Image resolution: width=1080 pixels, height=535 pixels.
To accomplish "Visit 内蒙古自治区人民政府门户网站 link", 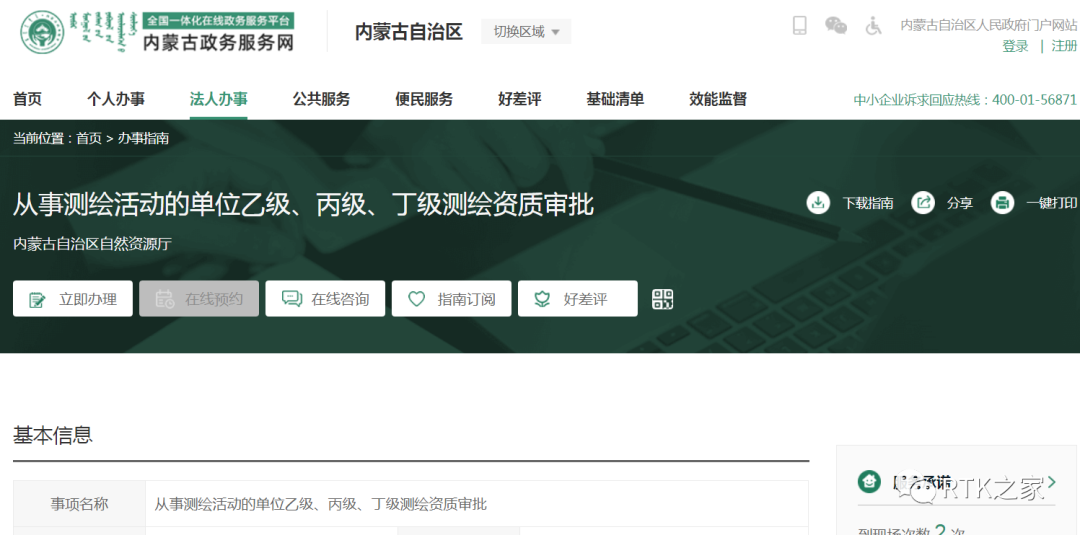I will [989, 25].
